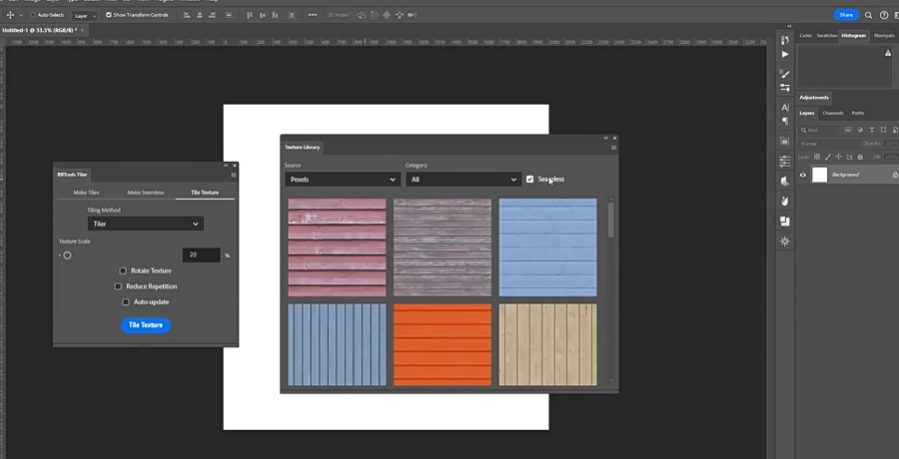Select the orange wood planks texture thumbnail

click(442, 344)
